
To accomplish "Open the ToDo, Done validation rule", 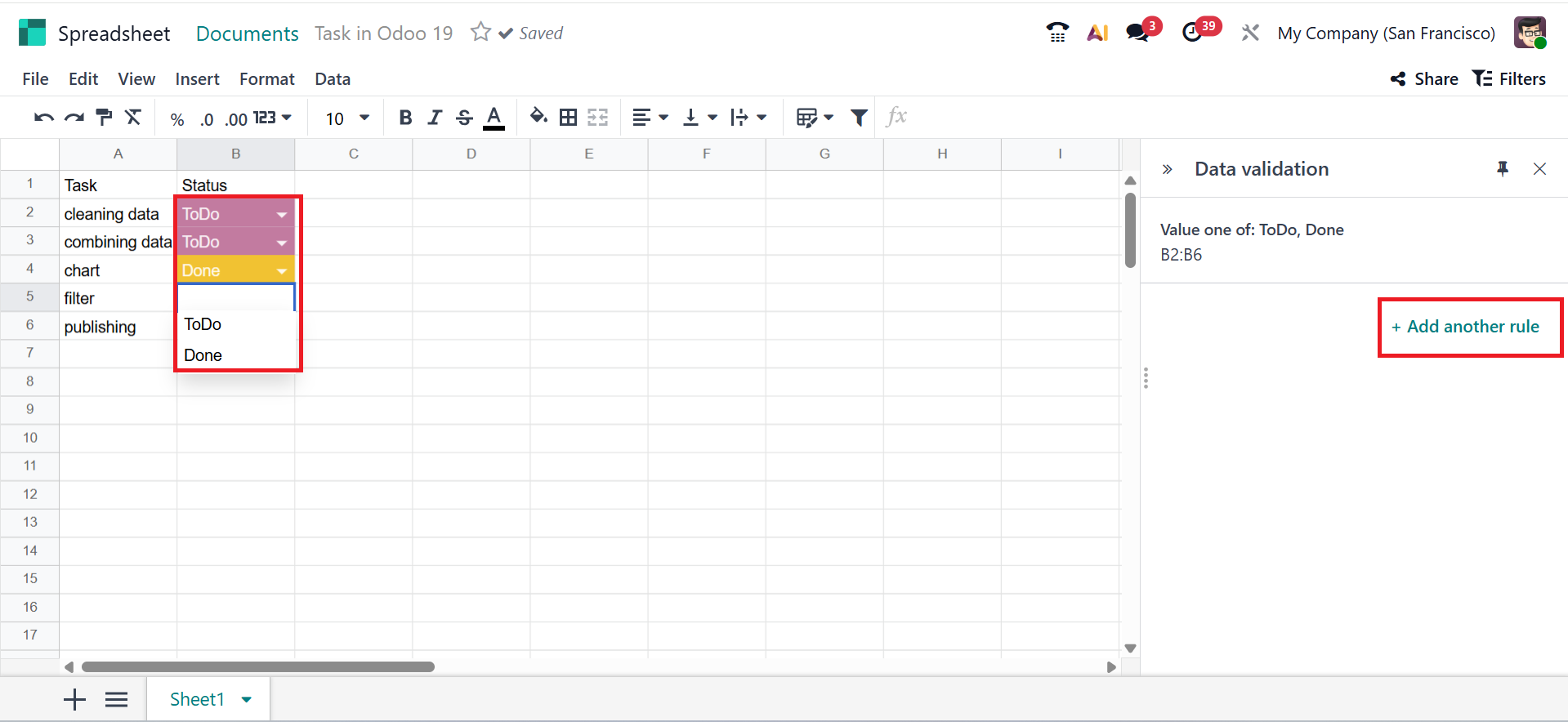I will tap(1354, 242).
